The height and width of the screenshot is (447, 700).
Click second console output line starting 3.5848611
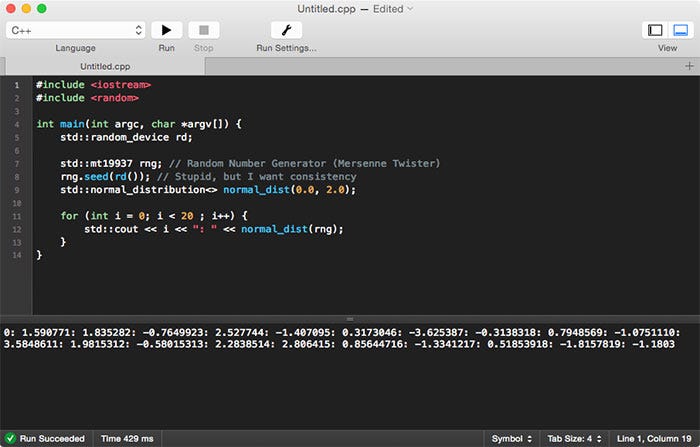[x=339, y=344]
